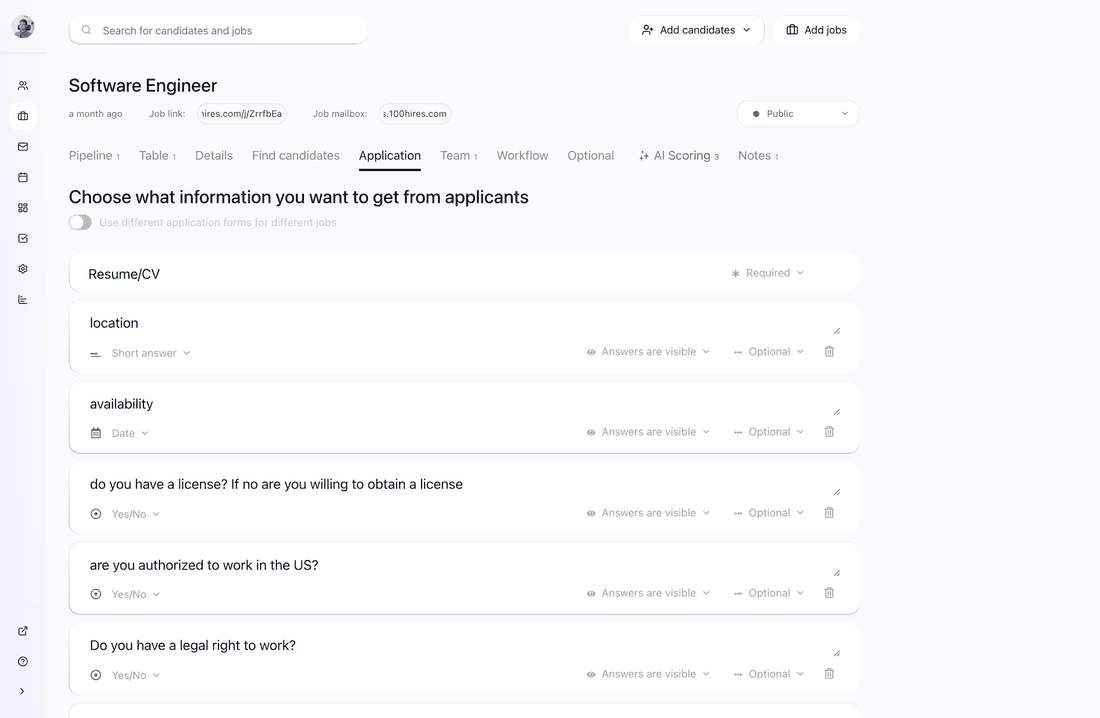Screen dimensions: 1100x718
Task: Toggle answers visibility for location question
Action: tap(648, 352)
